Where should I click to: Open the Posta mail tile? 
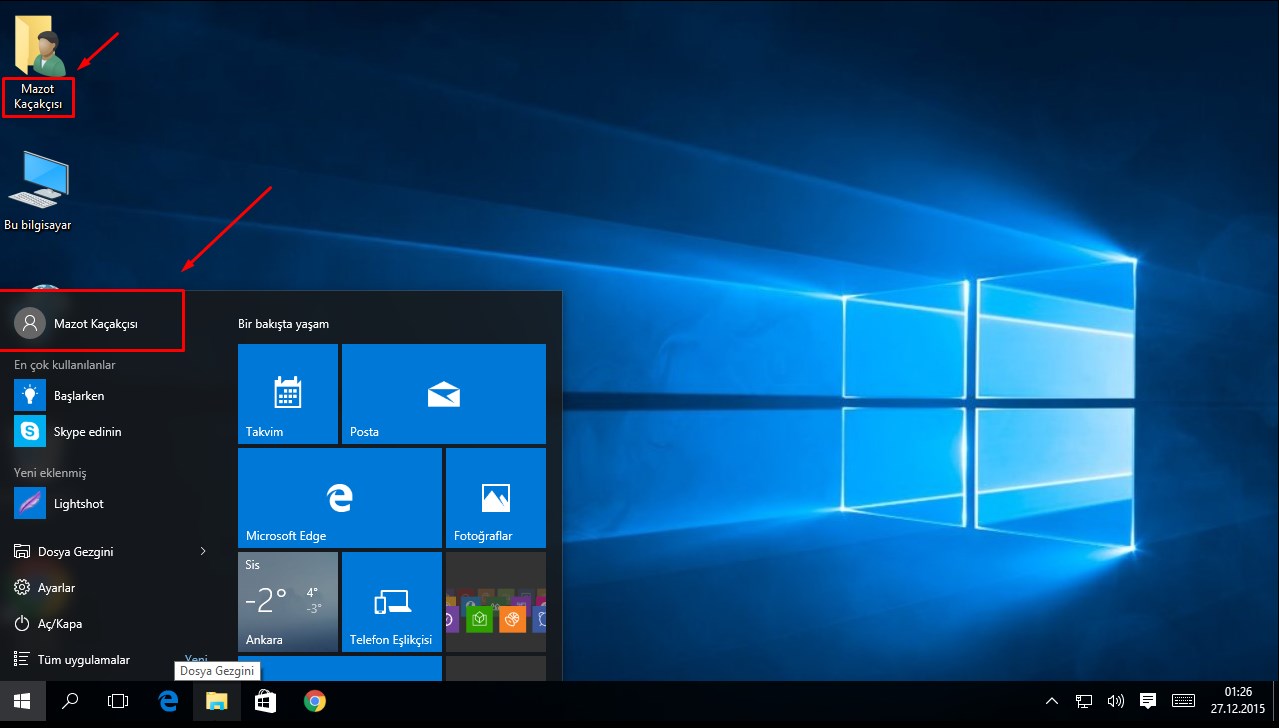pos(443,394)
